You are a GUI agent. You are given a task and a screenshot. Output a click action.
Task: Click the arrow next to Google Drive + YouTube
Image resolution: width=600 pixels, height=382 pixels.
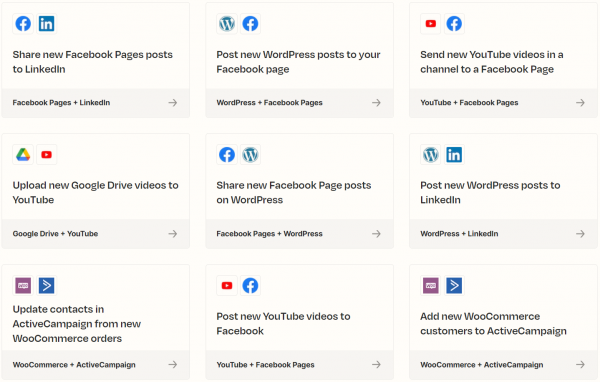pos(173,233)
